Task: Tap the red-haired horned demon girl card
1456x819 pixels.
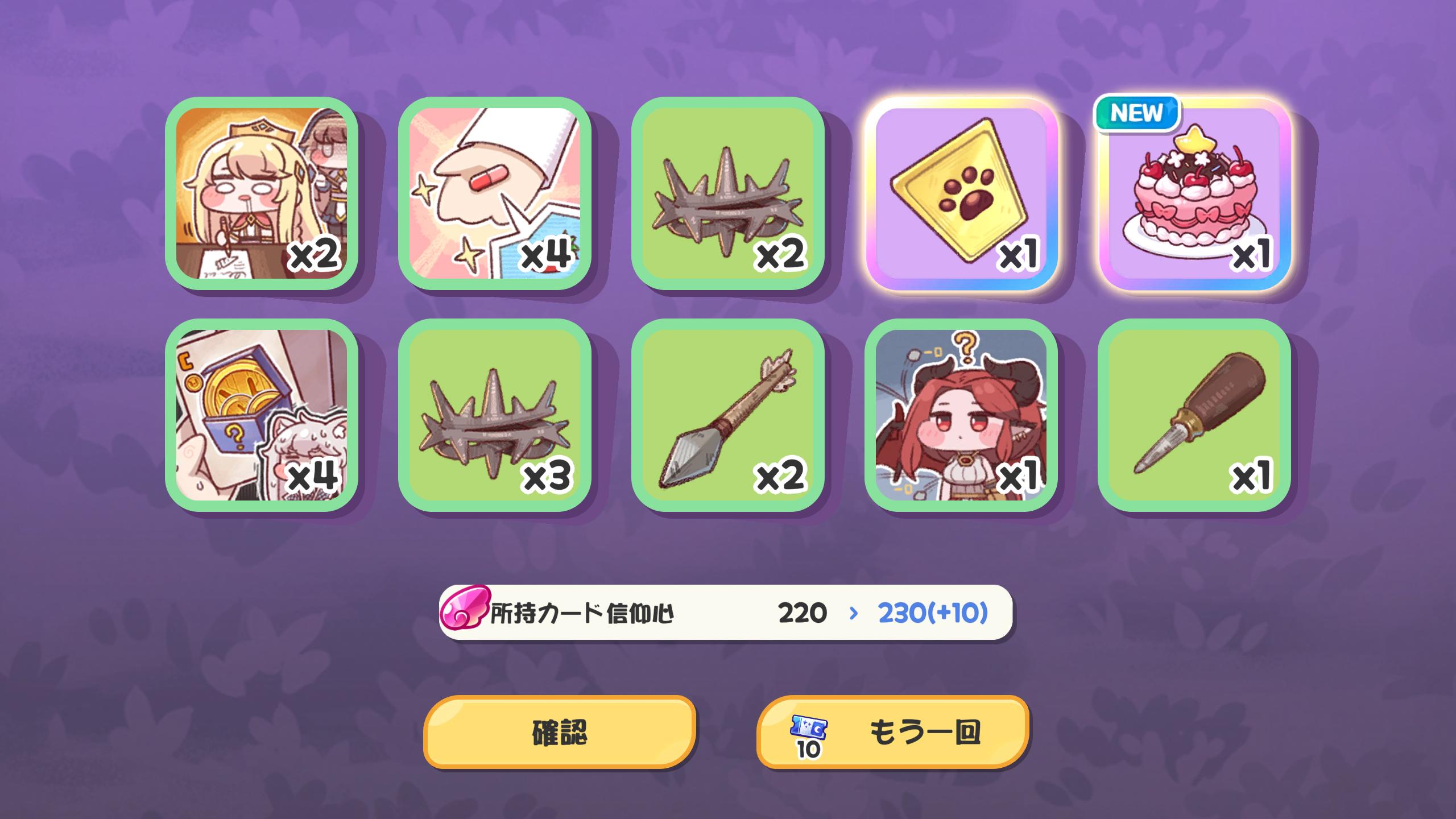Action: [x=961, y=415]
